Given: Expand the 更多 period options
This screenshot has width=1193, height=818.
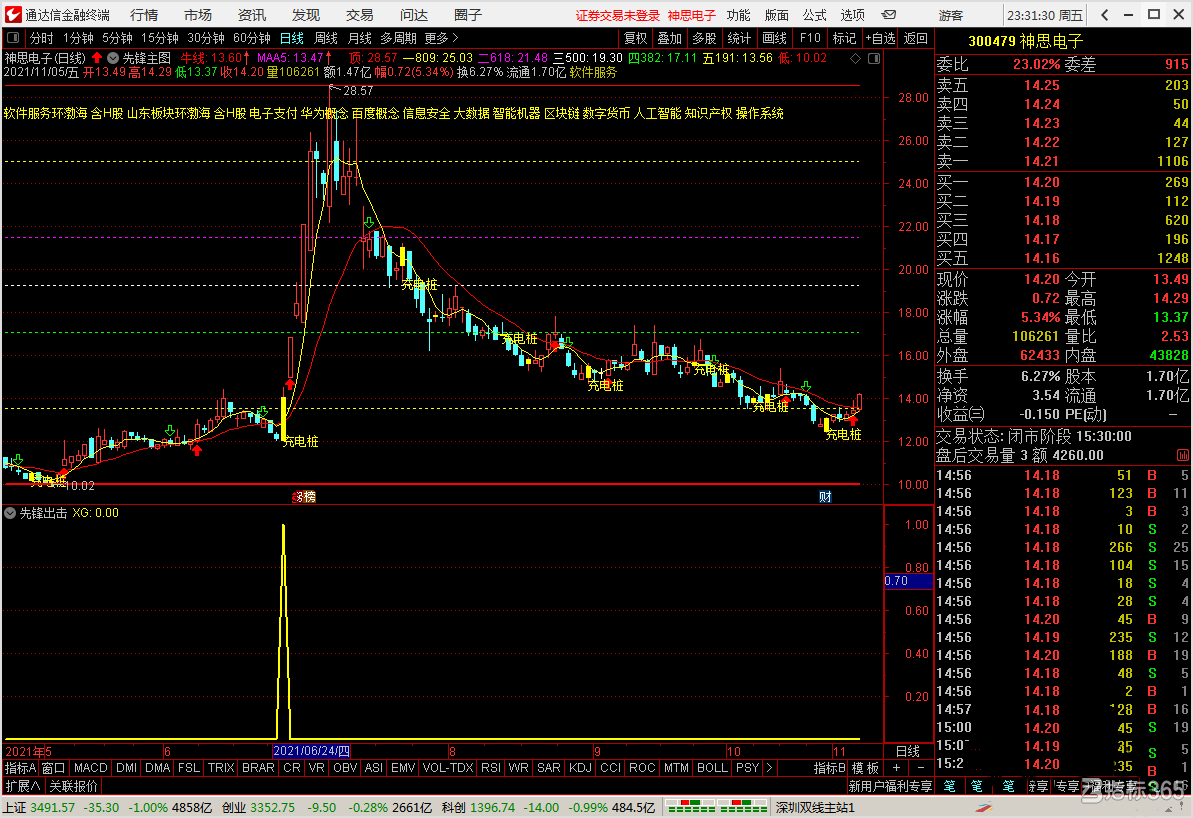Looking at the screenshot, I should pyautogui.click(x=441, y=38).
